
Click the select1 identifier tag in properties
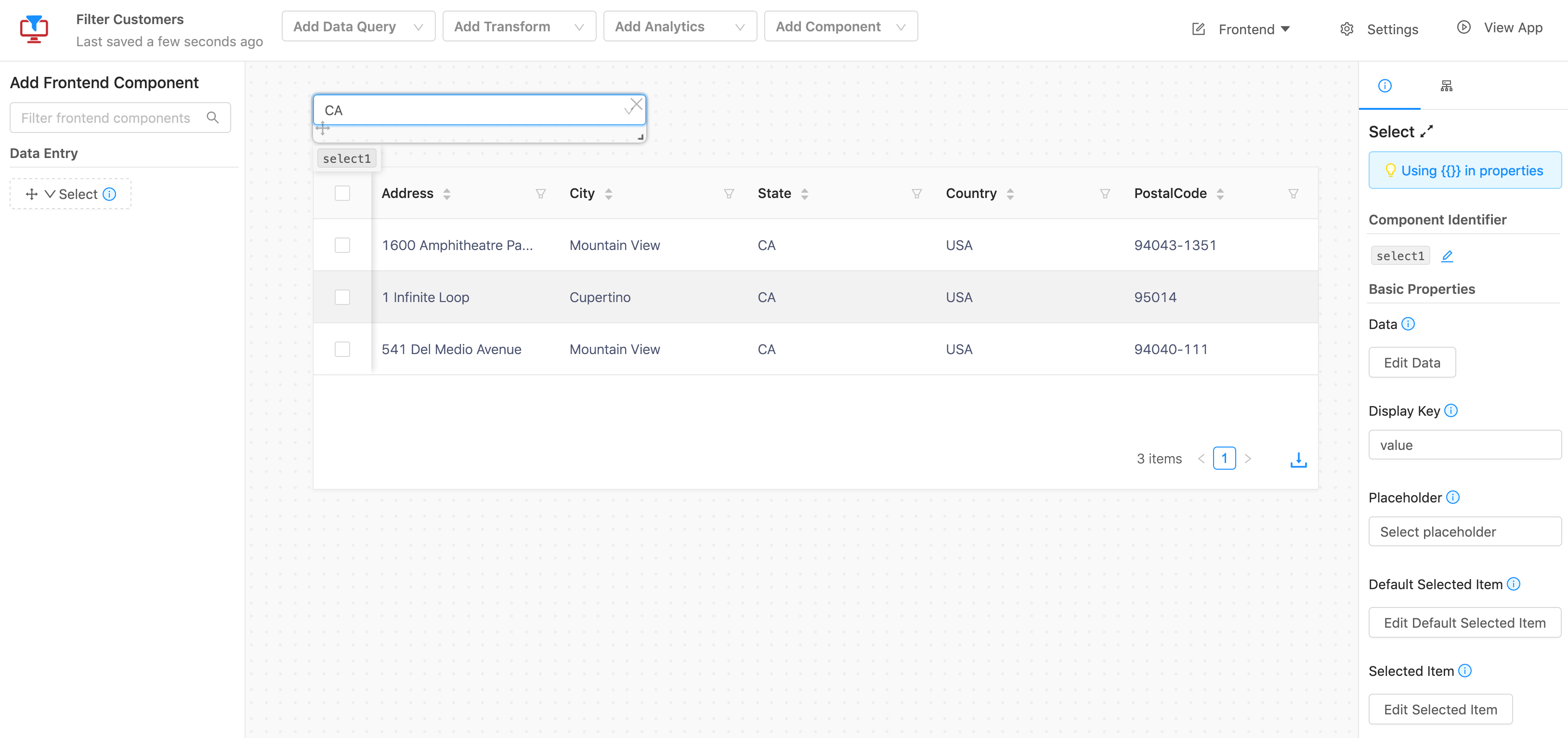1400,256
